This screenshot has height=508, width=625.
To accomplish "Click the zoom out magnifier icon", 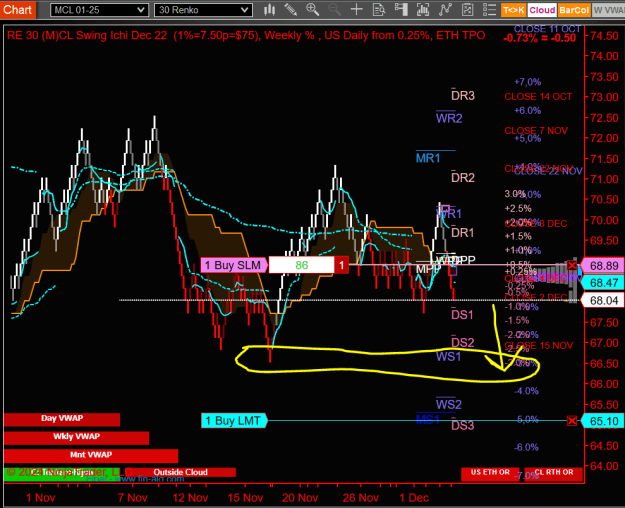I will click(x=334, y=10).
